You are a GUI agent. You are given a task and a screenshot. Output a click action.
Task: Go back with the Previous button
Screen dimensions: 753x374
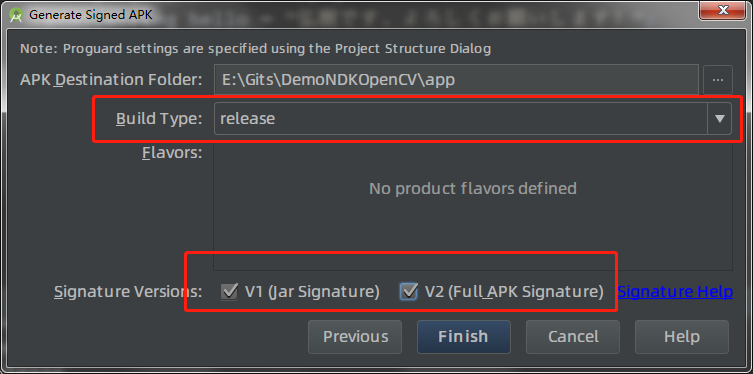click(x=355, y=337)
